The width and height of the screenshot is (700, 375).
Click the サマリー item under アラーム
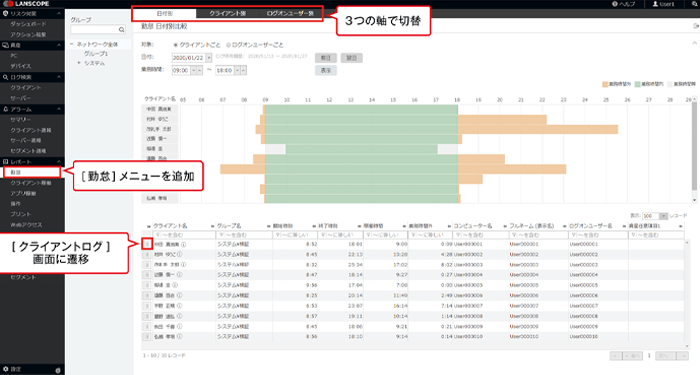point(21,120)
